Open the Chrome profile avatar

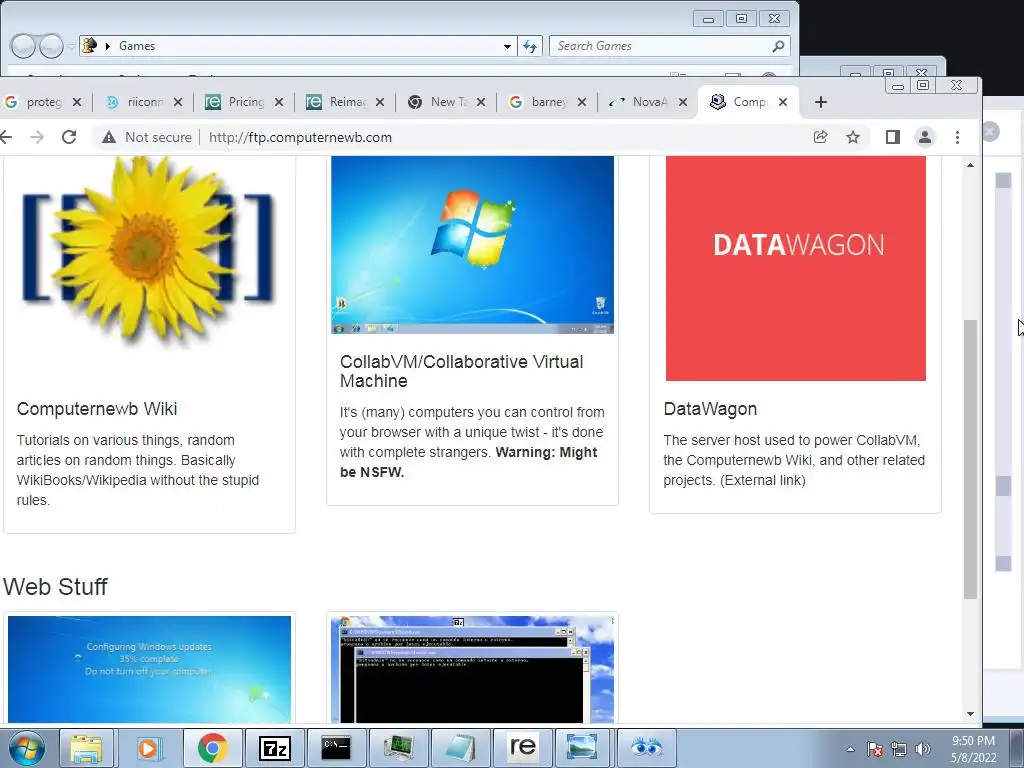tap(925, 137)
